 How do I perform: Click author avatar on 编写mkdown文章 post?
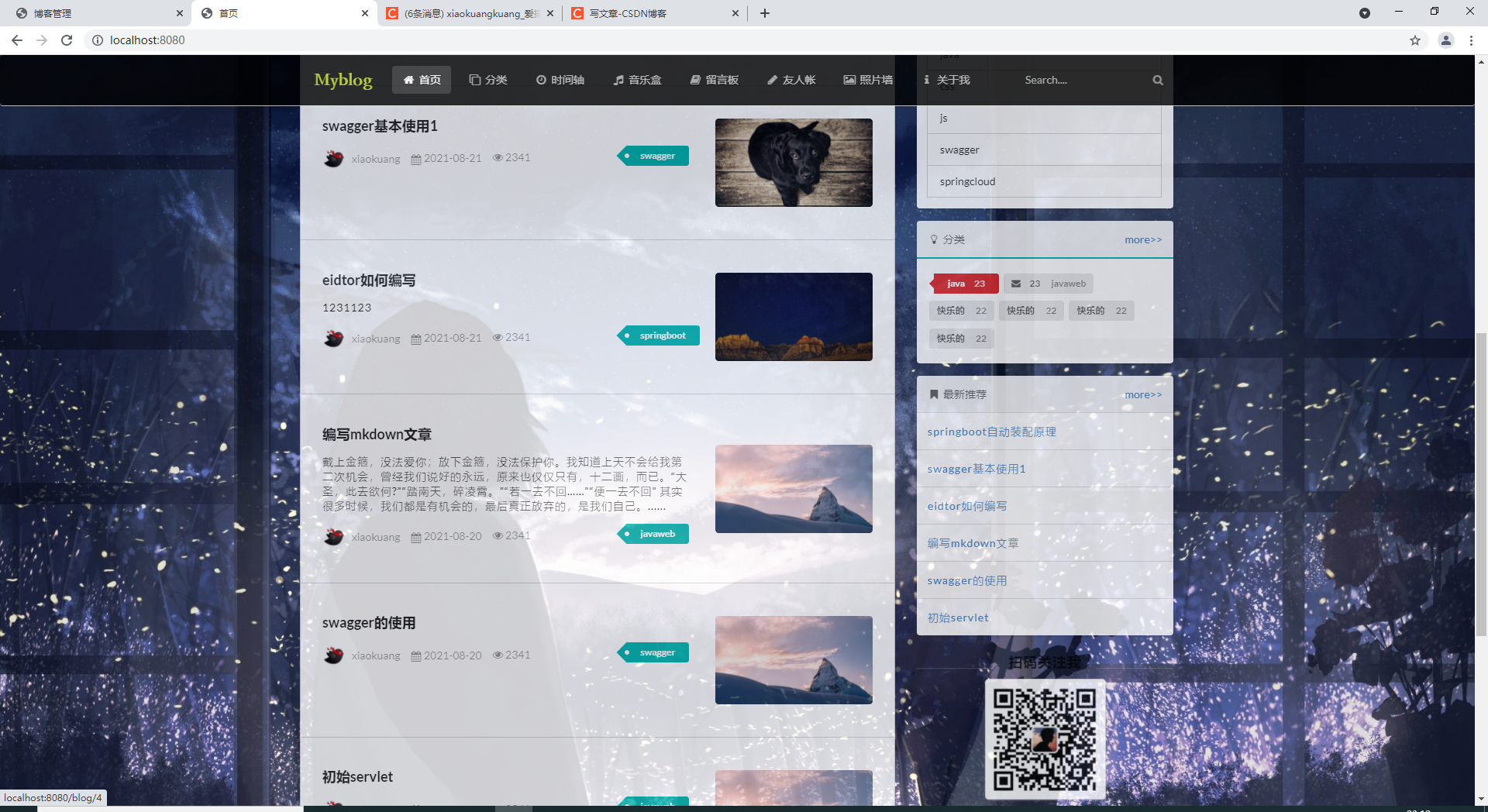point(333,536)
